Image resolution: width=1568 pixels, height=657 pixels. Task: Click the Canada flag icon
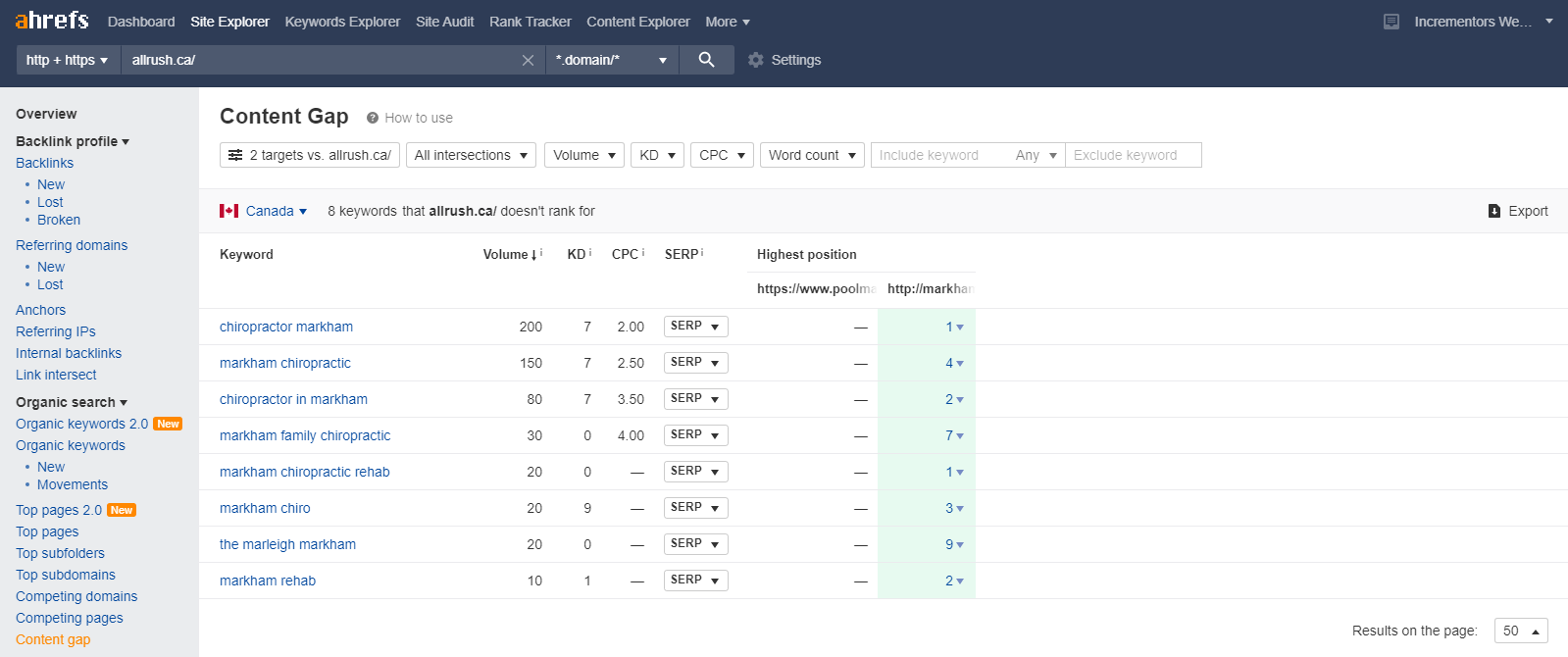[x=229, y=211]
